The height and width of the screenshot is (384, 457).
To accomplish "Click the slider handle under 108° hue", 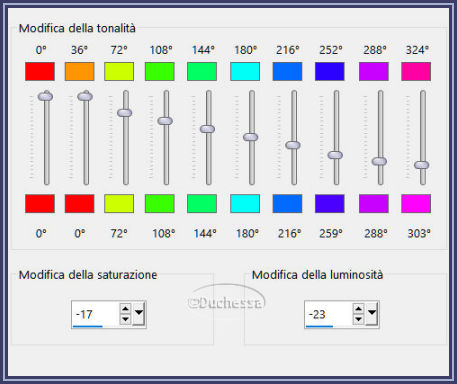I will (x=165, y=121).
